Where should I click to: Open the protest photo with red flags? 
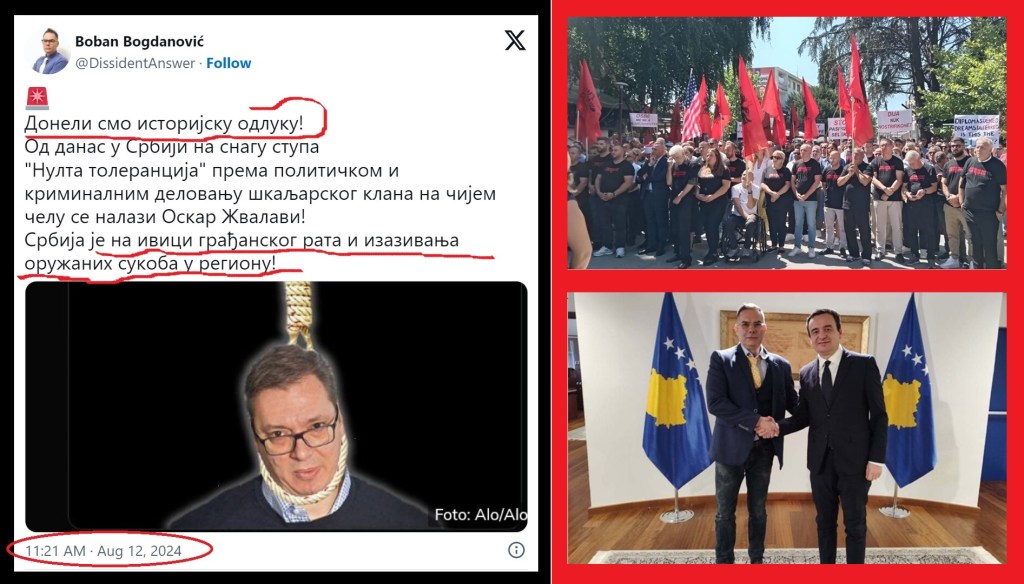(787, 142)
